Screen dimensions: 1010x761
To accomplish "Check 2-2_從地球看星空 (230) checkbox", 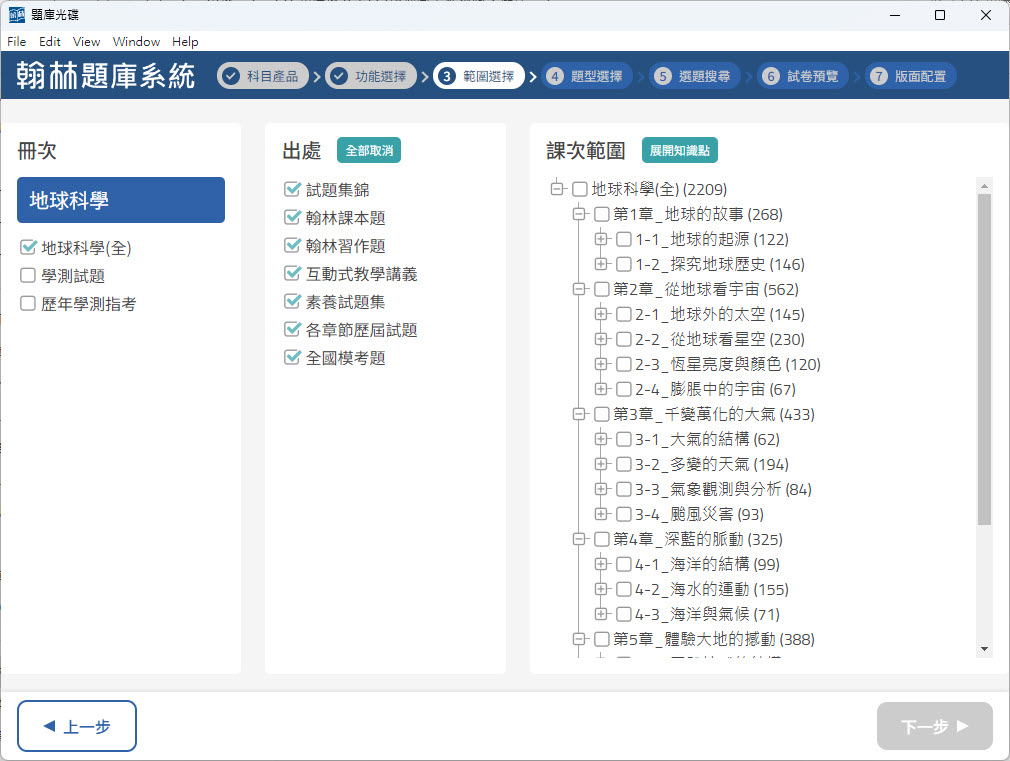I will (x=624, y=339).
